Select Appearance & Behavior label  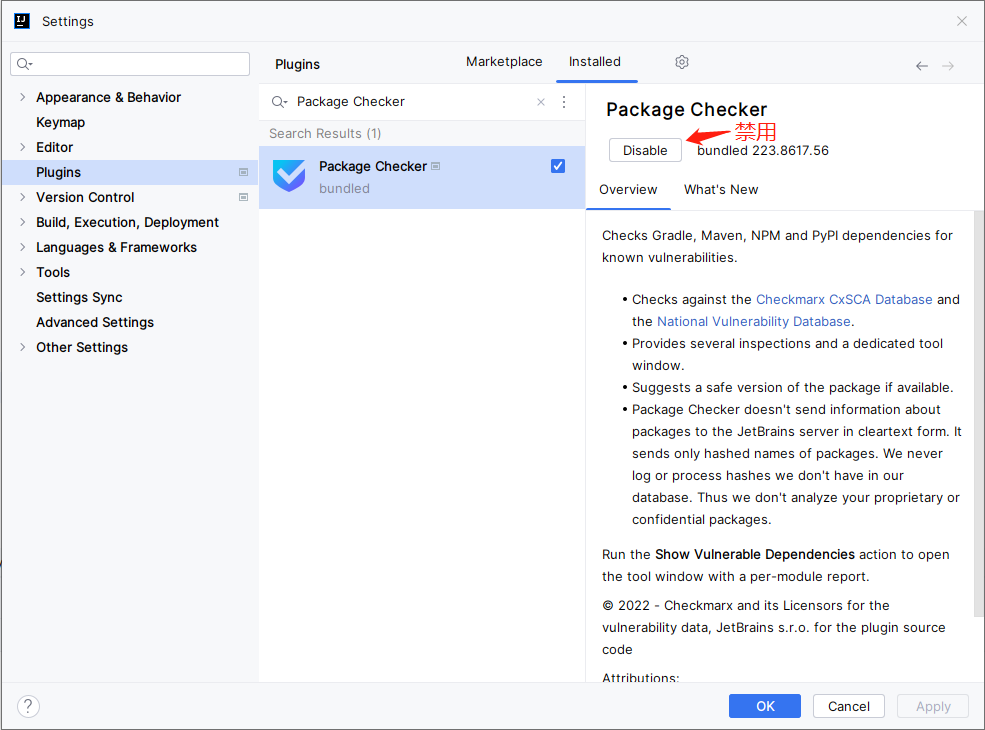[108, 97]
